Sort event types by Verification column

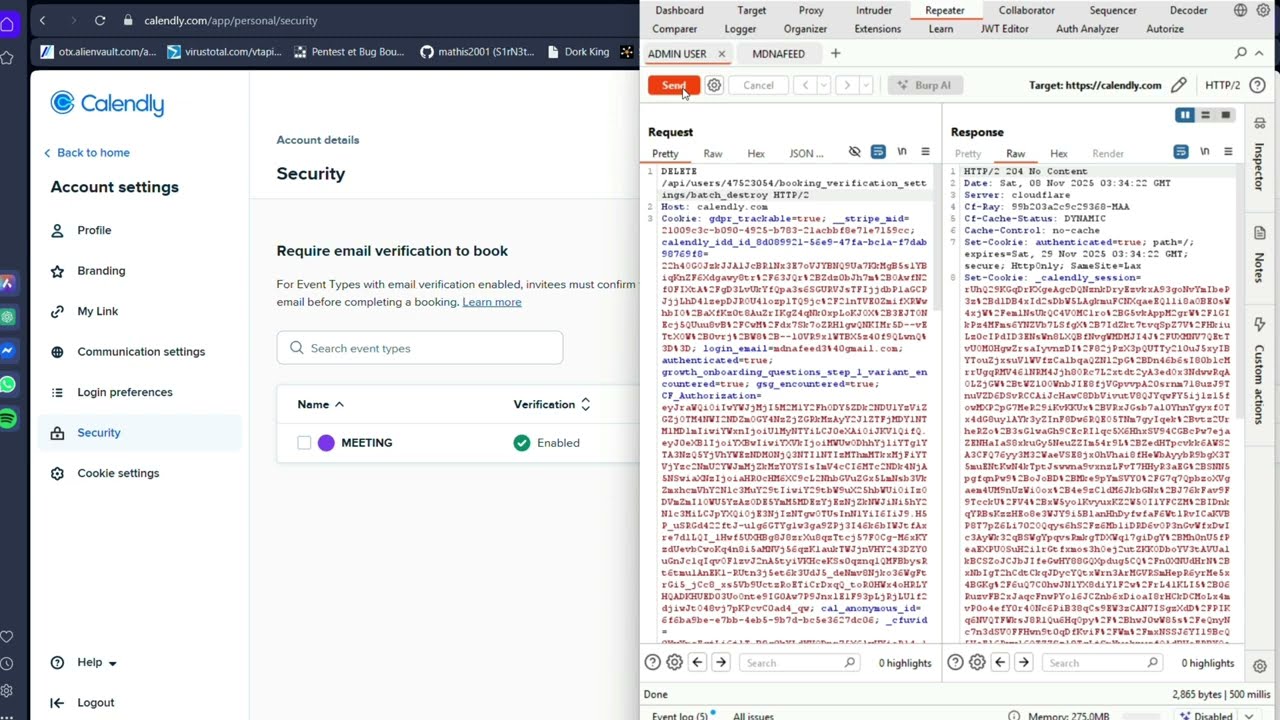552,404
